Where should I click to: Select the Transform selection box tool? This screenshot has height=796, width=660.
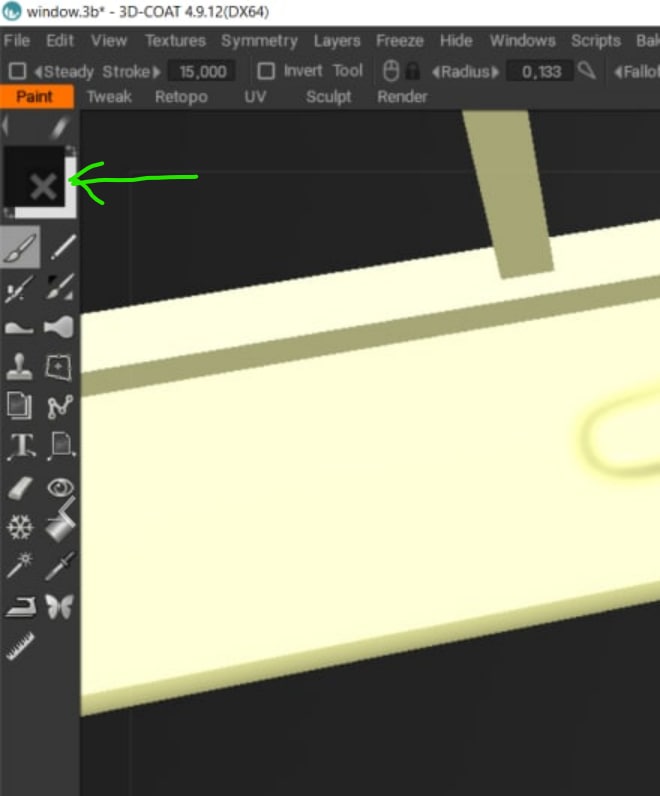click(59, 367)
